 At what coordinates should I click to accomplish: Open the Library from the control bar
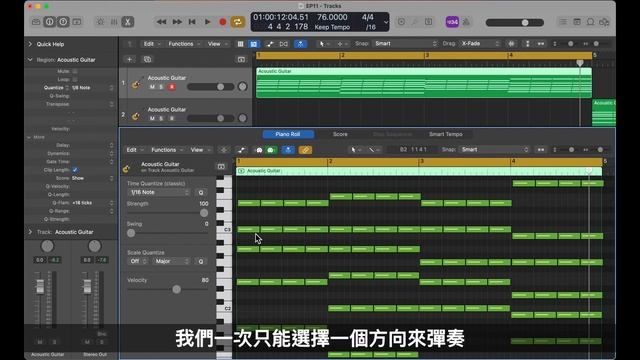(36, 22)
